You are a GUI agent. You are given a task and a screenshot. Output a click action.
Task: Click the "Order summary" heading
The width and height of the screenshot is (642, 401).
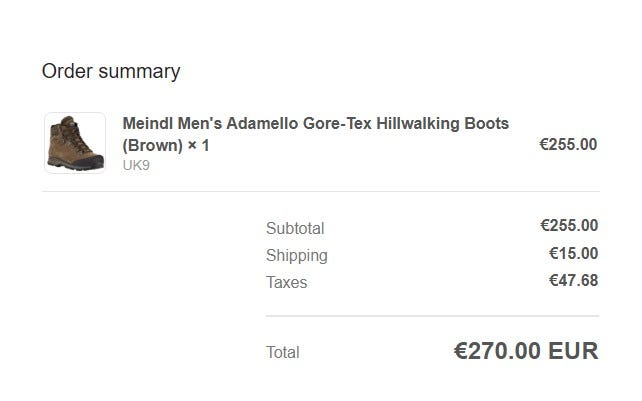(x=111, y=71)
